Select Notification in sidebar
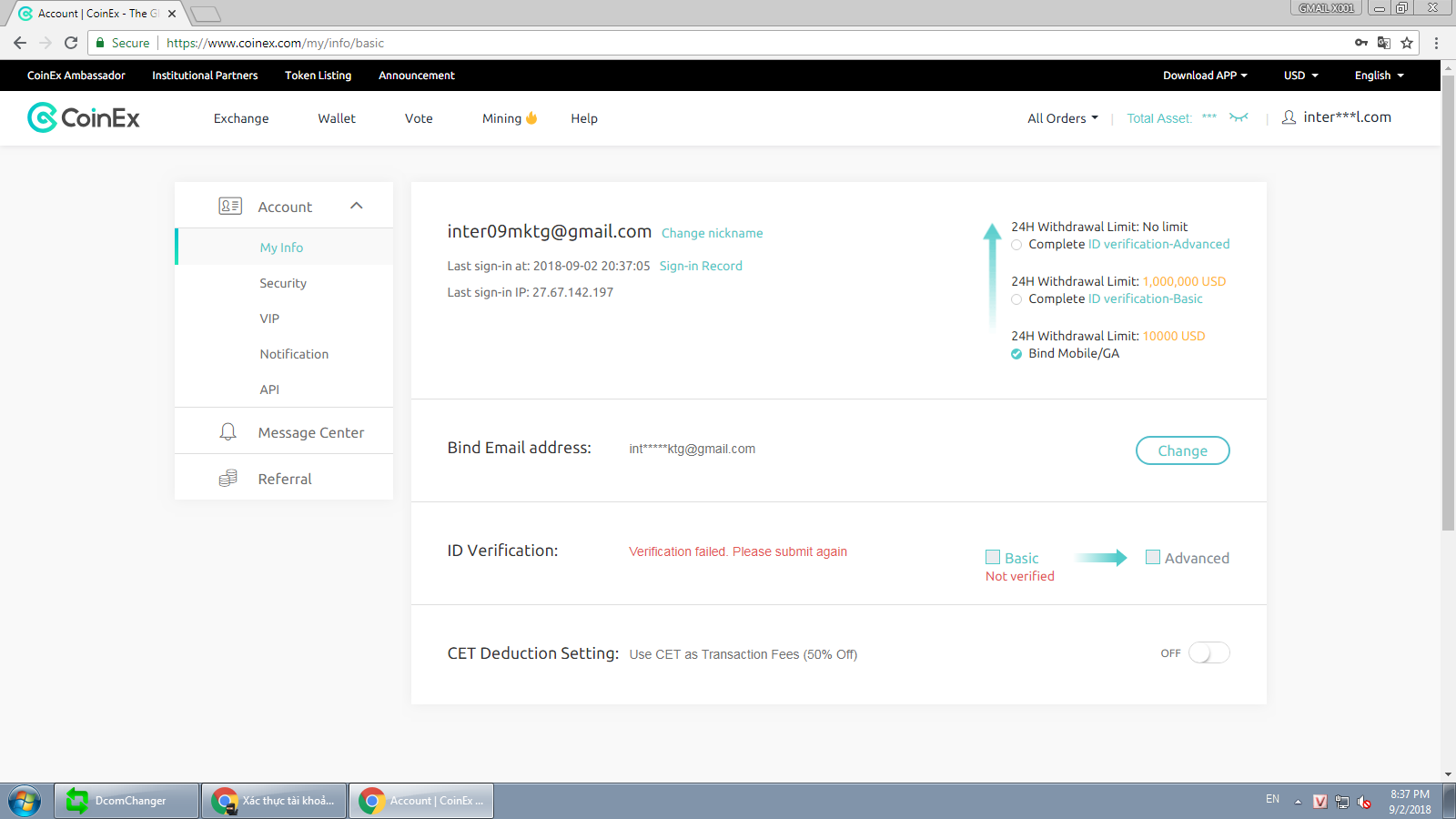Screen dimensions: 1456x819 [294, 354]
